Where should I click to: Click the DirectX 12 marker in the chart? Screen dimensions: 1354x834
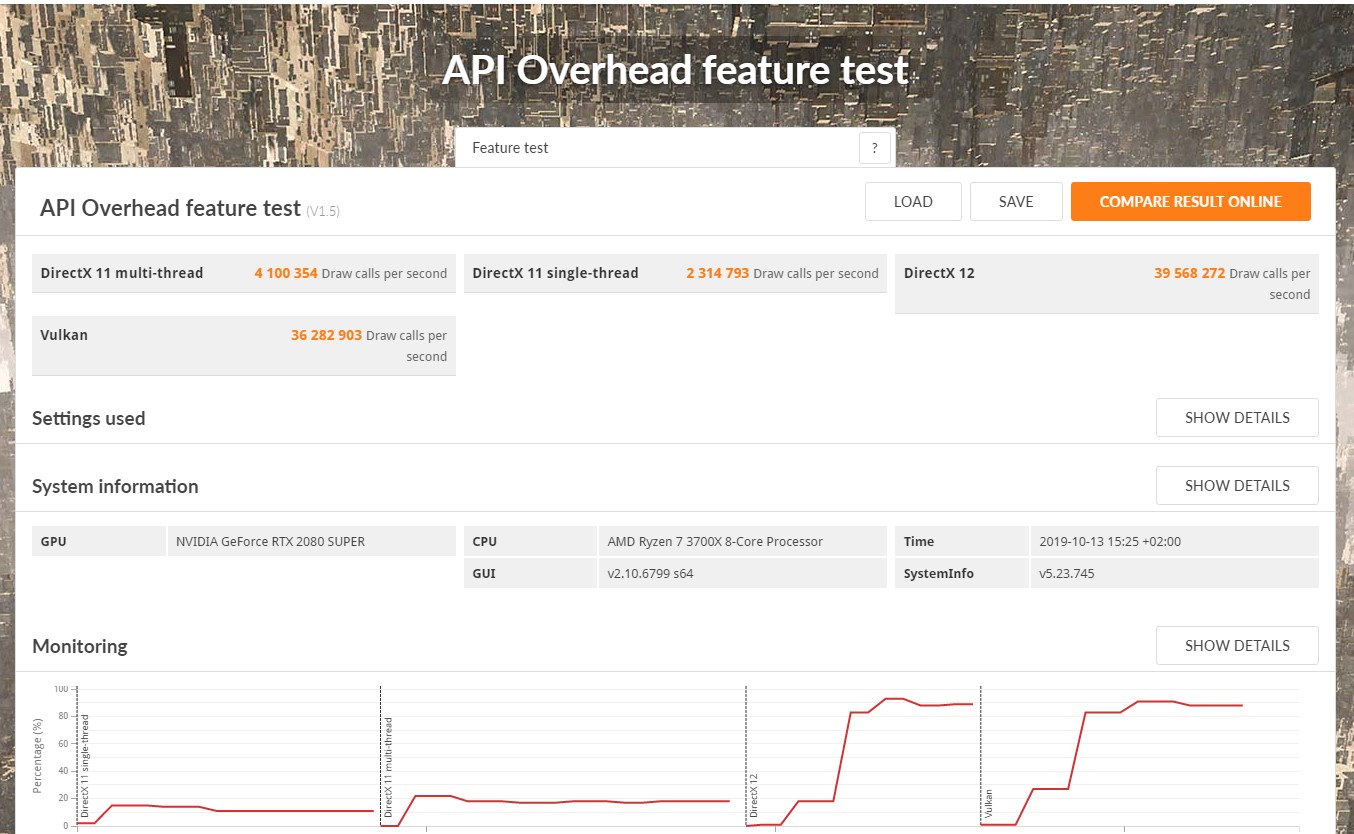[x=754, y=795]
